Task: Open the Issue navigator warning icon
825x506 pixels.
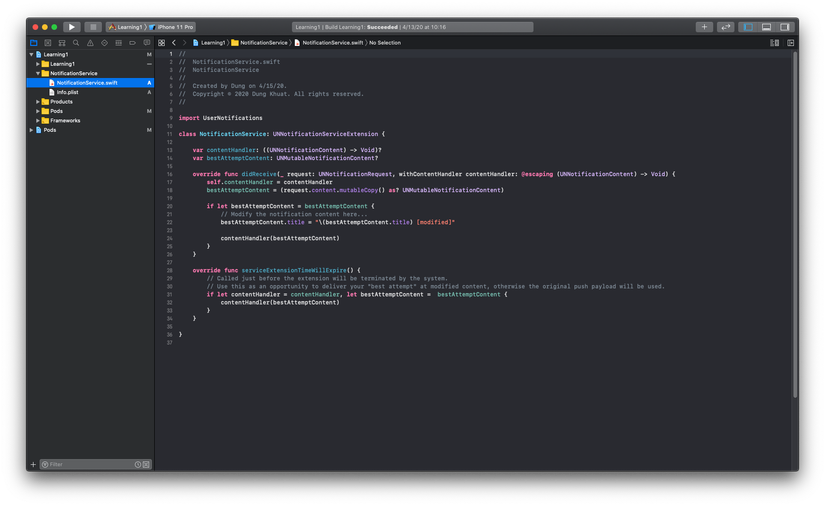Action: point(90,43)
